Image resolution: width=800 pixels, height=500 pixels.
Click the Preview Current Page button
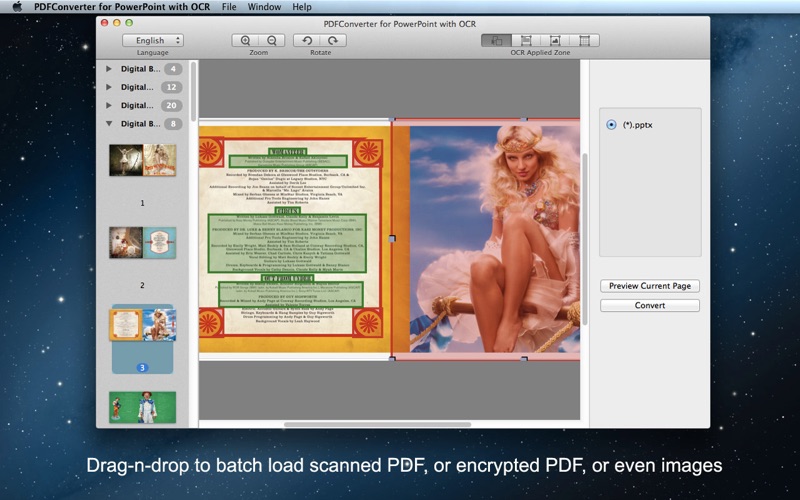click(x=649, y=286)
